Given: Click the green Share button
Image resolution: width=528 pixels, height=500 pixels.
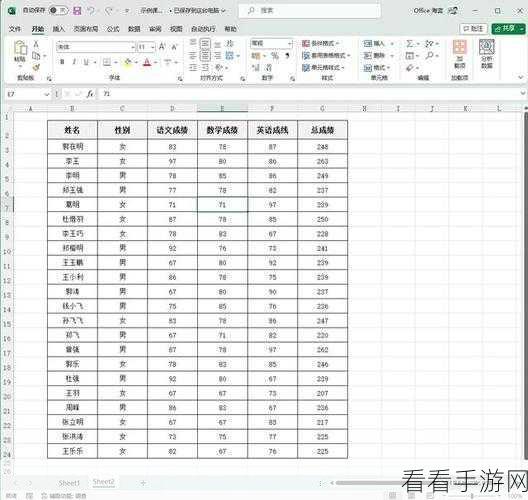Looking at the screenshot, I should (x=508, y=29).
